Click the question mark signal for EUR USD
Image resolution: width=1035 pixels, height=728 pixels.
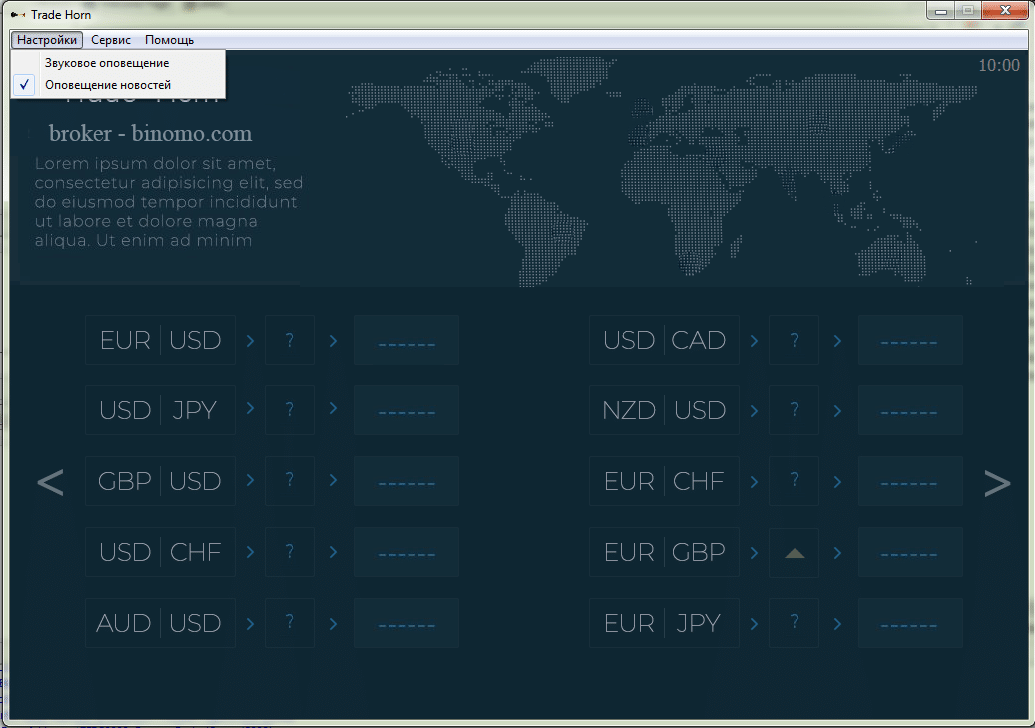click(290, 341)
